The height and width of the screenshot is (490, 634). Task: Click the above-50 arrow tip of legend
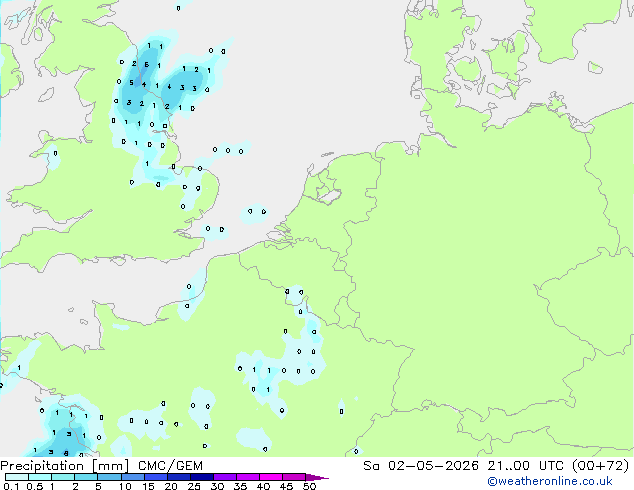click(x=317, y=477)
